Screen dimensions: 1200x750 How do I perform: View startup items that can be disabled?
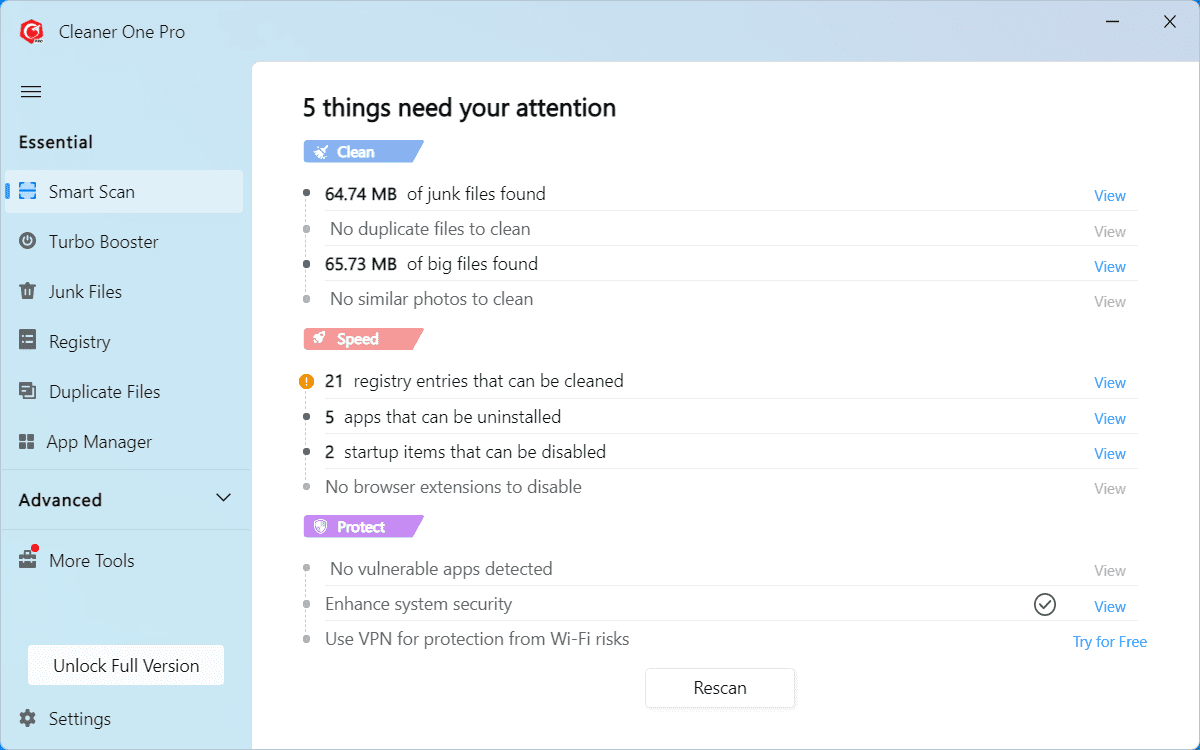(1110, 454)
